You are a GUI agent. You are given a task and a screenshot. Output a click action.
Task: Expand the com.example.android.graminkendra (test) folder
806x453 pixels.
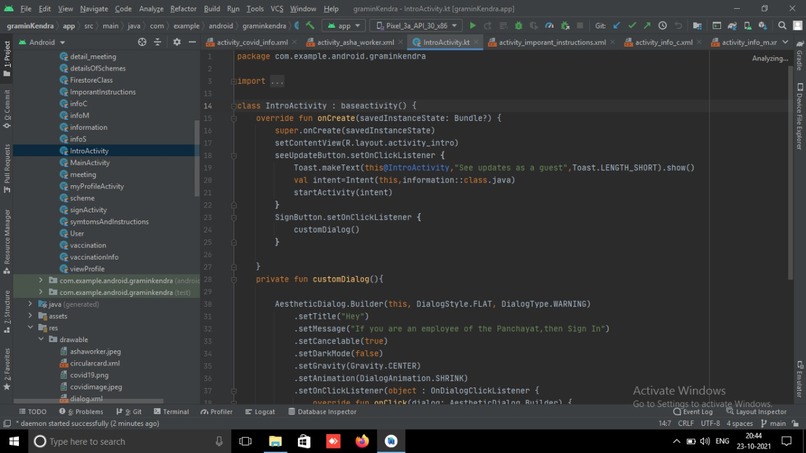41,292
